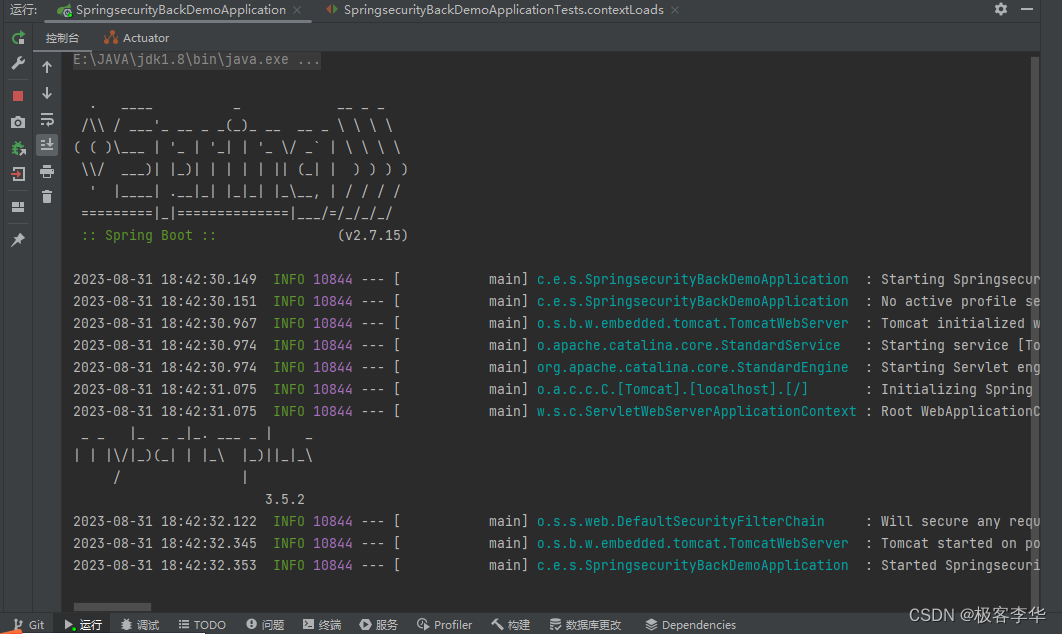Click the 3.5.2 MyBatis-Plus version text
The height and width of the screenshot is (634, 1062).
pyautogui.click(x=284, y=499)
